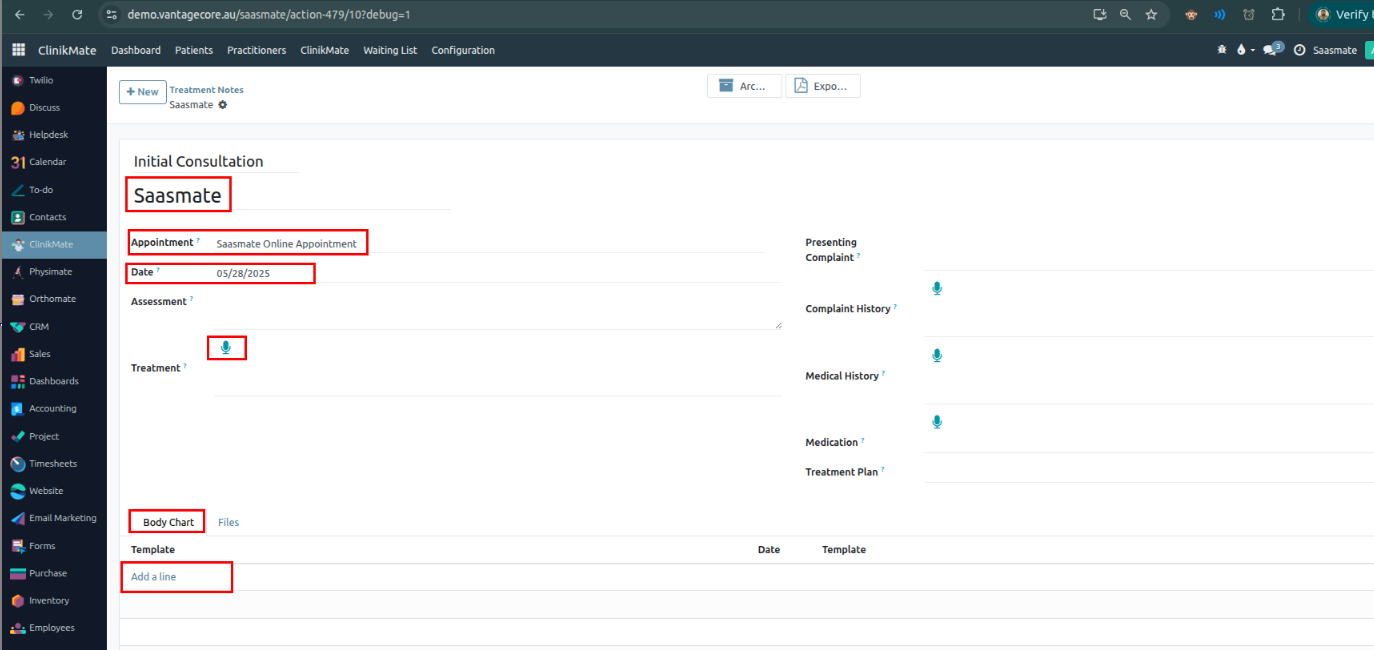Viewport: 1374px width, 650px height.
Task: Click the microphone icon above Complaint History
Action: tap(937, 288)
